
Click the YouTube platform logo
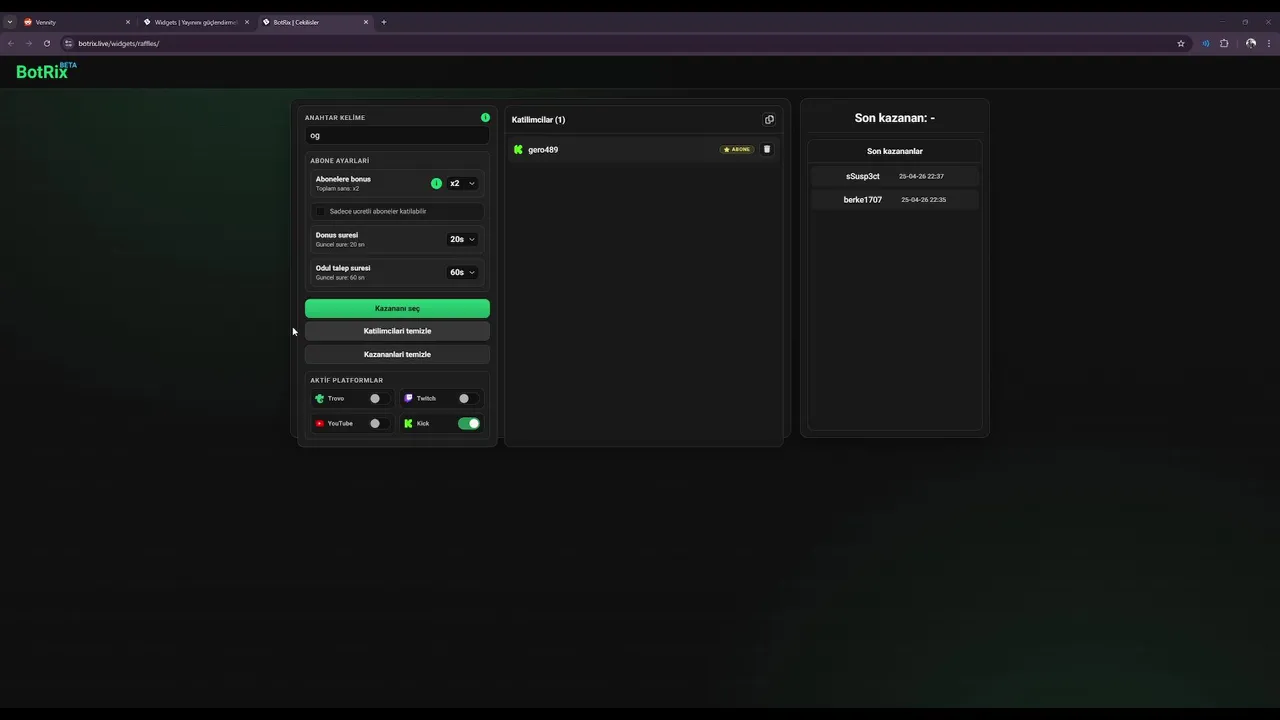319,424
